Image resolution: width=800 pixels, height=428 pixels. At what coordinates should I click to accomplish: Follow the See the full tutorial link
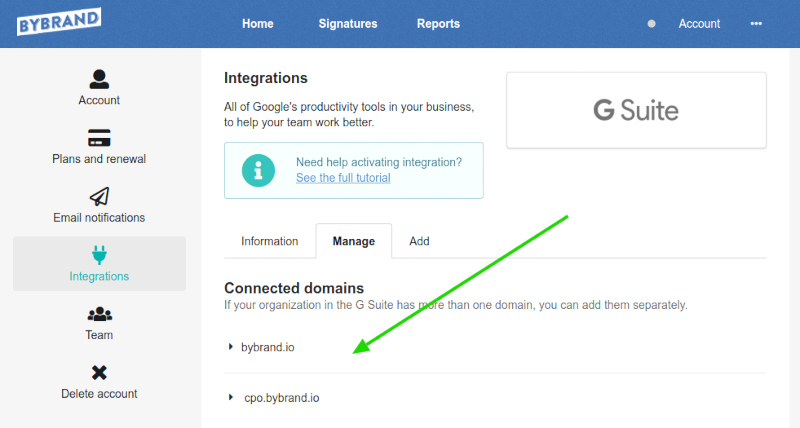click(x=343, y=178)
